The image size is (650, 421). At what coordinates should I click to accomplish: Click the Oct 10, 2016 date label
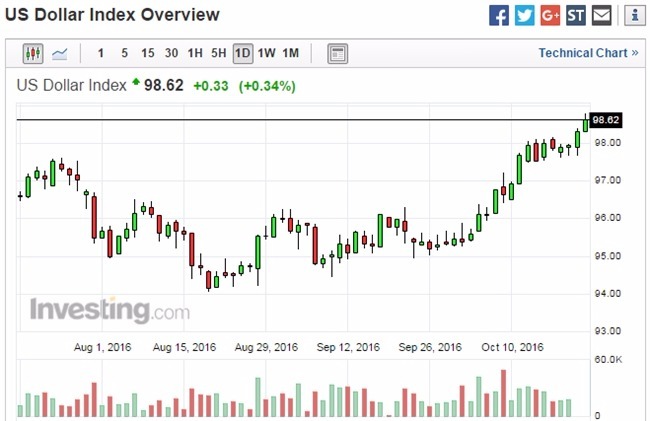pos(512,347)
